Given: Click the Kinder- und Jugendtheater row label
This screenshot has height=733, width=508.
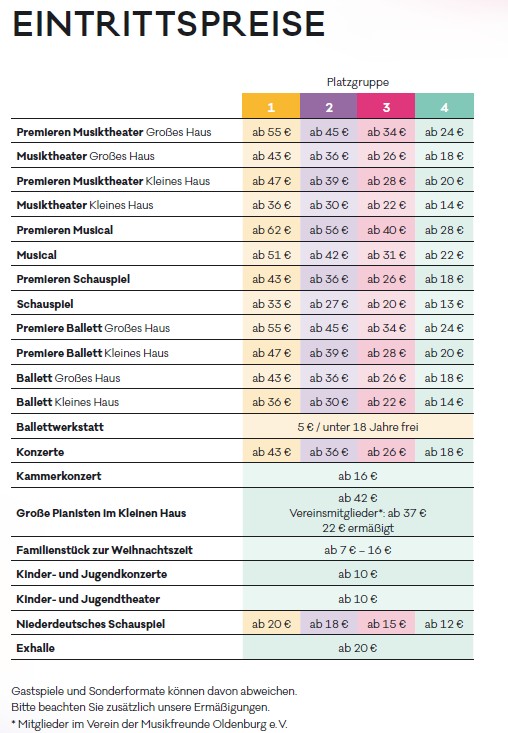Looking at the screenshot, I should (x=88, y=599).
